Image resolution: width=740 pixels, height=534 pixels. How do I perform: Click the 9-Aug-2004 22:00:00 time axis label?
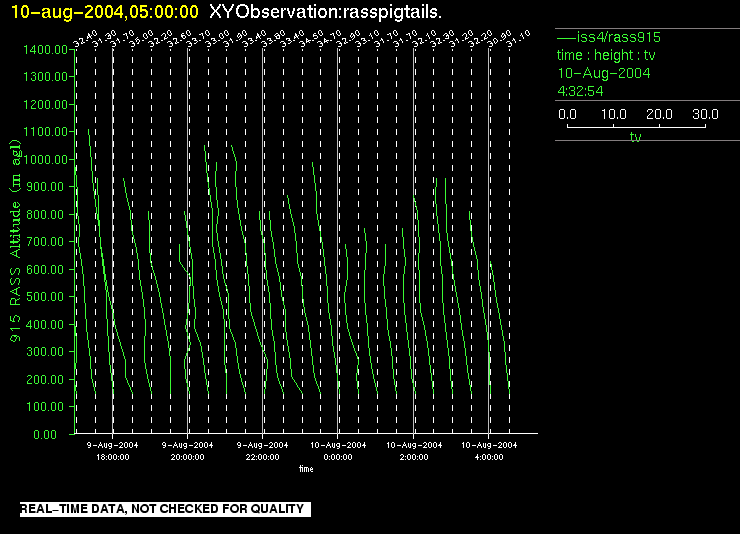tap(263, 450)
